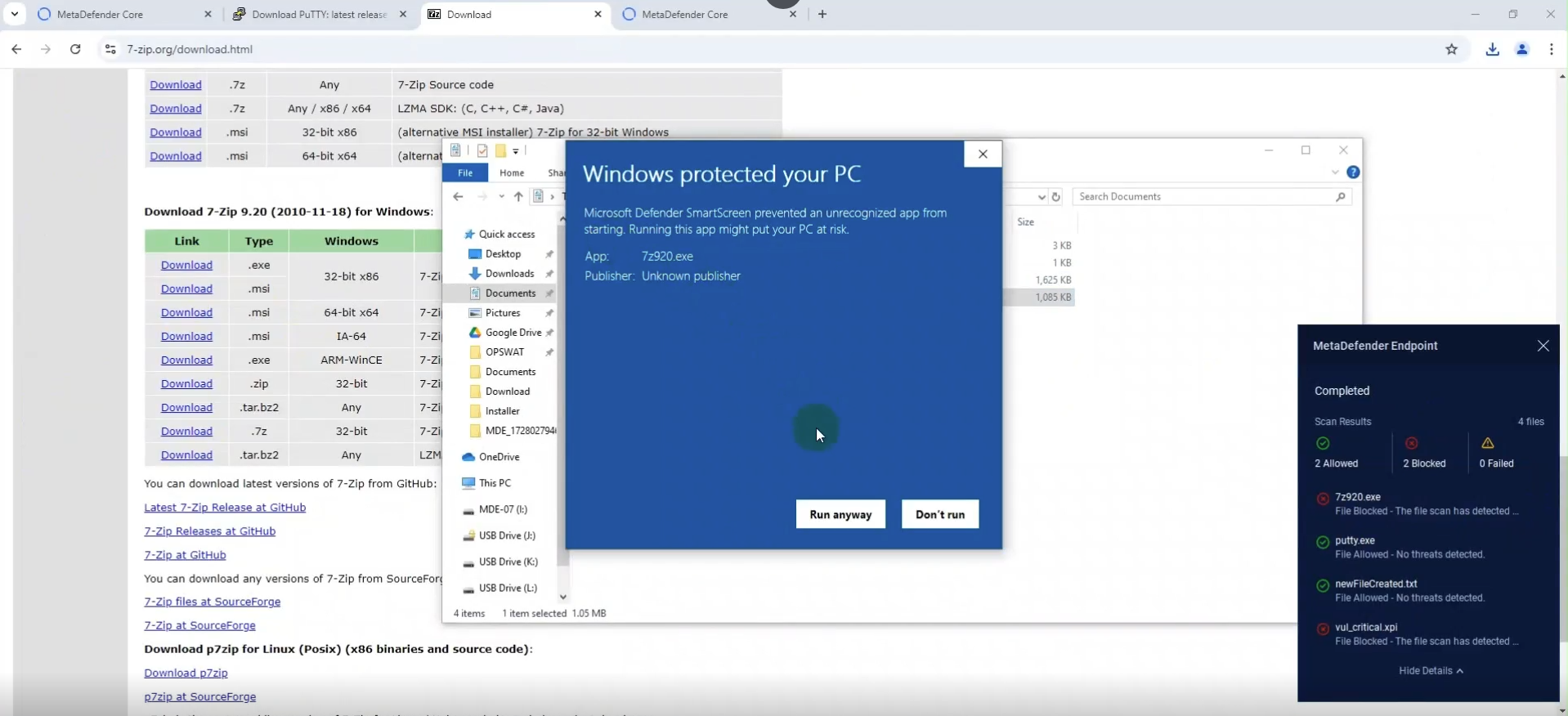Screen dimensions: 1568x716
Task: Open File tab in File Explorer
Action: [x=465, y=172]
